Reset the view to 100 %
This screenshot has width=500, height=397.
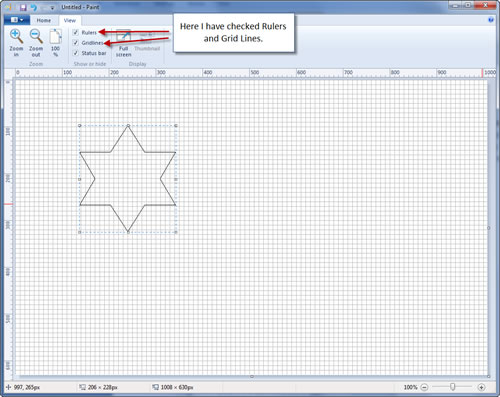55,43
